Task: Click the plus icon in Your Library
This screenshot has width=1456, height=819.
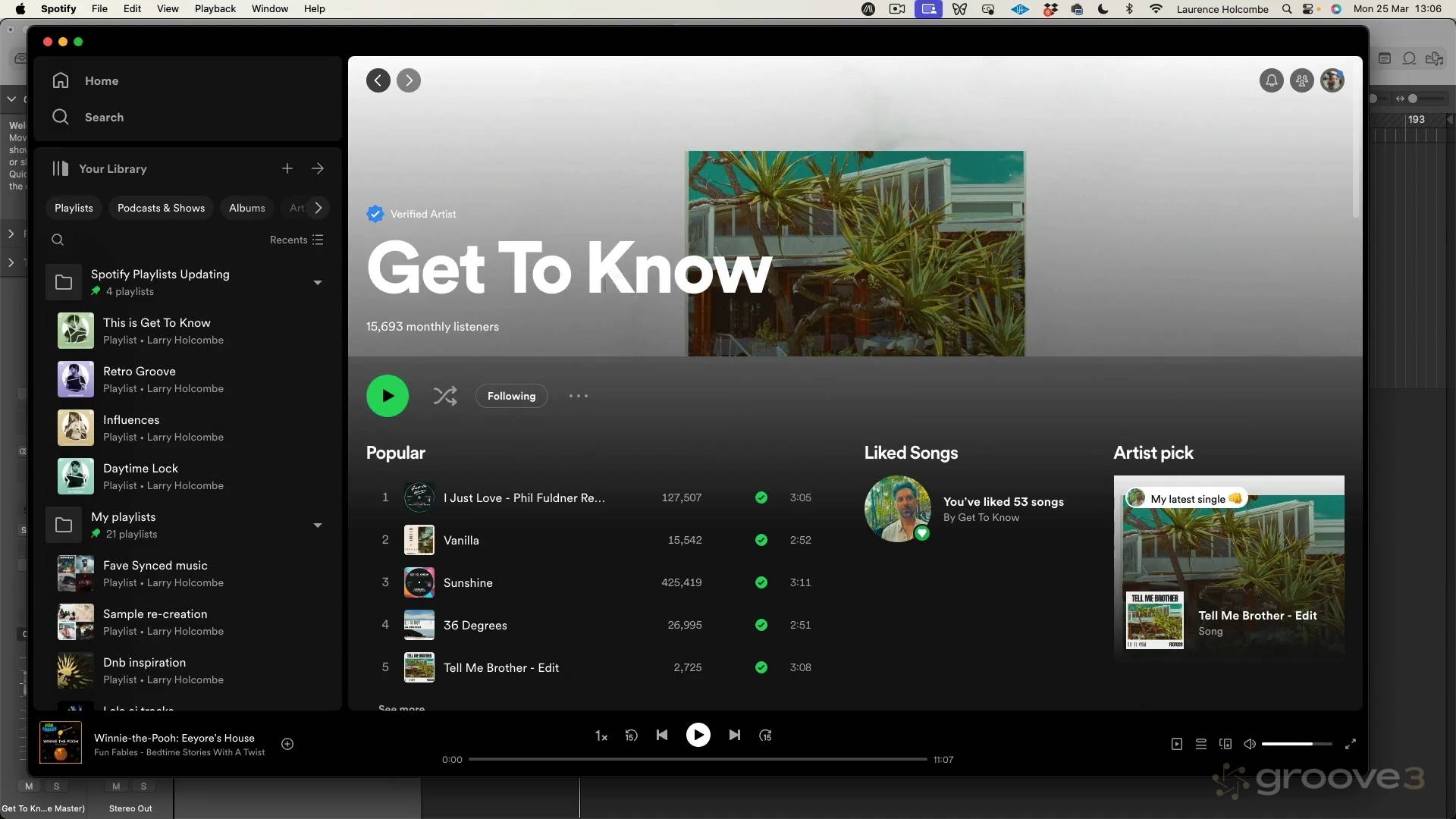Action: [287, 168]
